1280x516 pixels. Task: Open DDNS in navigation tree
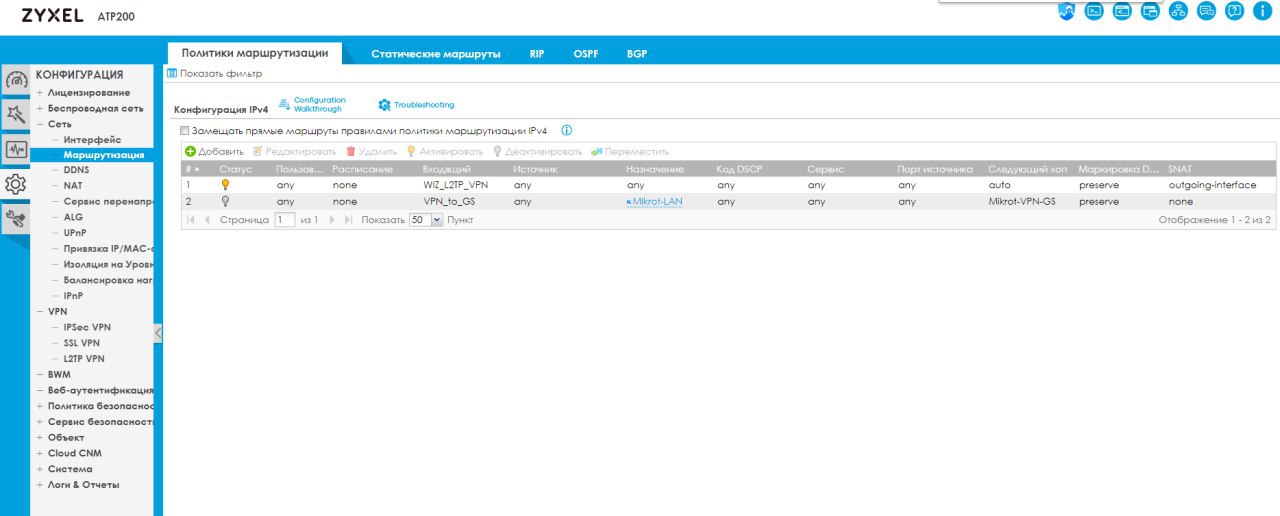76,171
